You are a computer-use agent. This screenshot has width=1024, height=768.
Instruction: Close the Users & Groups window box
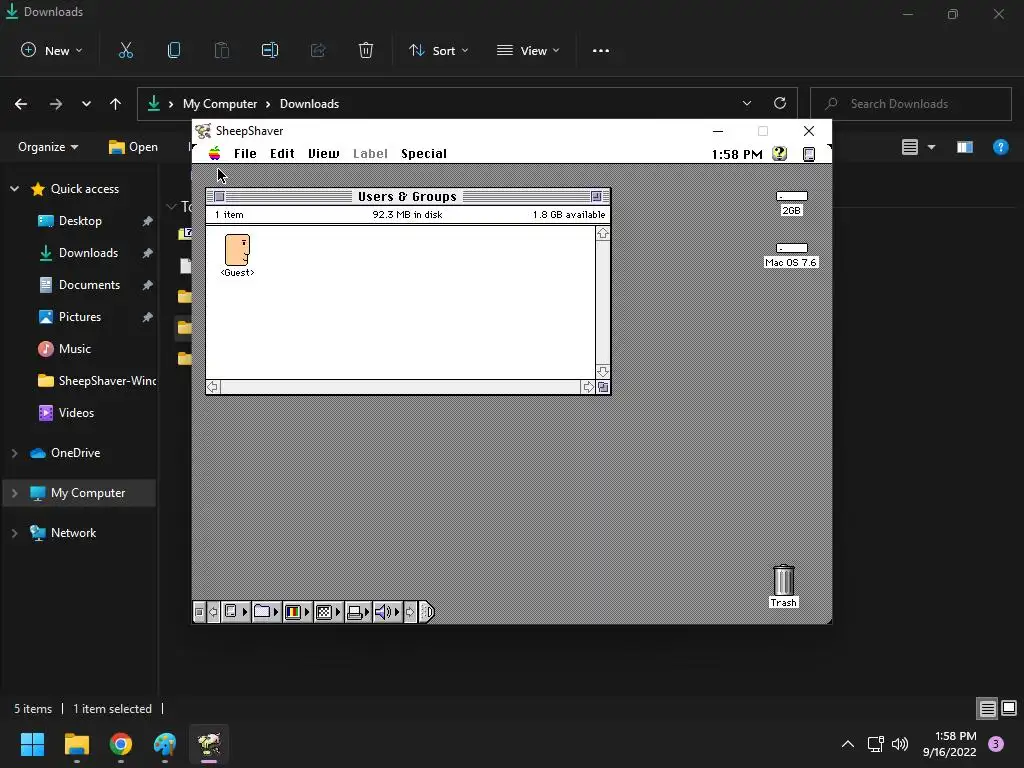pyautogui.click(x=219, y=197)
